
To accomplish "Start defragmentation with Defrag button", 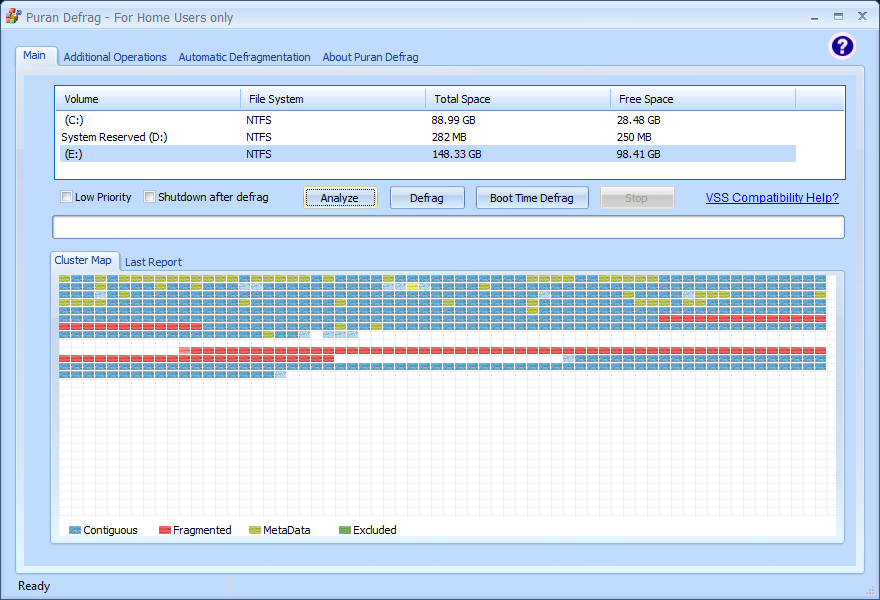I will click(x=427, y=198).
